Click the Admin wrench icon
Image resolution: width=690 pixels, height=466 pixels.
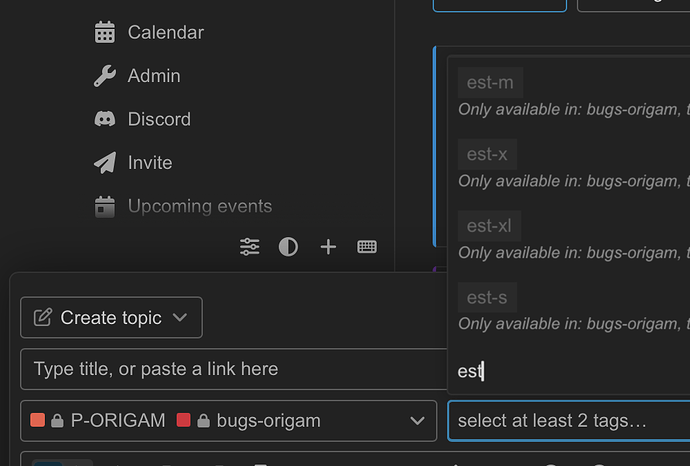(x=105, y=76)
